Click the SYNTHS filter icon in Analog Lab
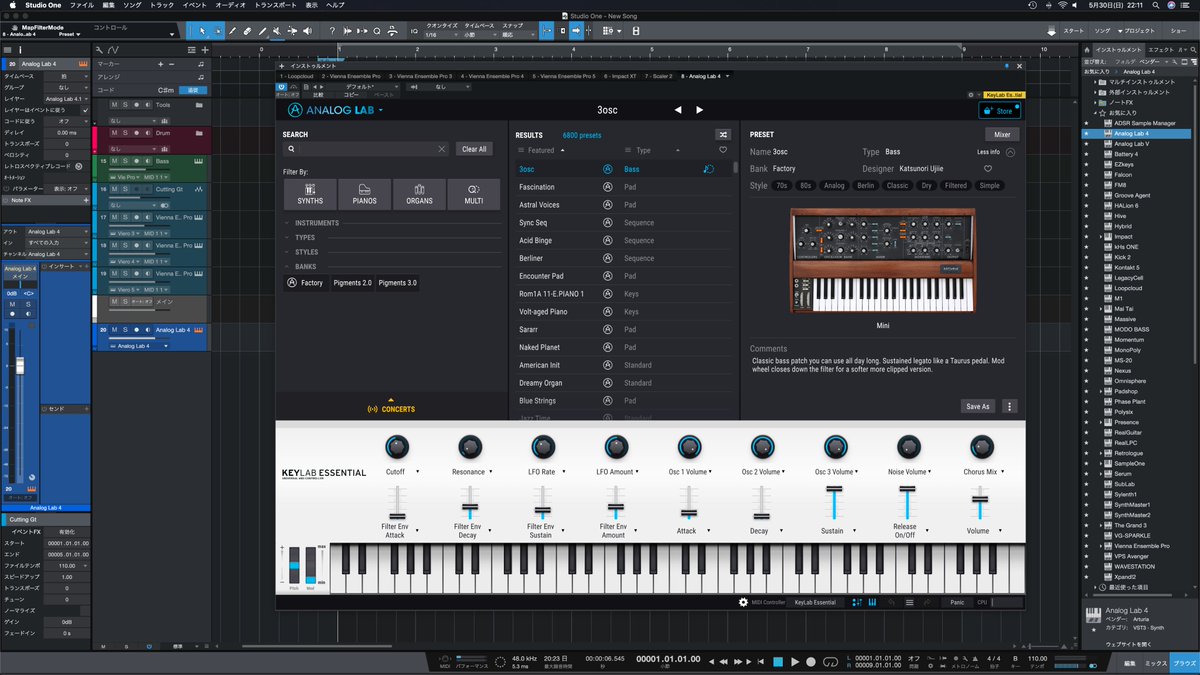 coord(310,194)
